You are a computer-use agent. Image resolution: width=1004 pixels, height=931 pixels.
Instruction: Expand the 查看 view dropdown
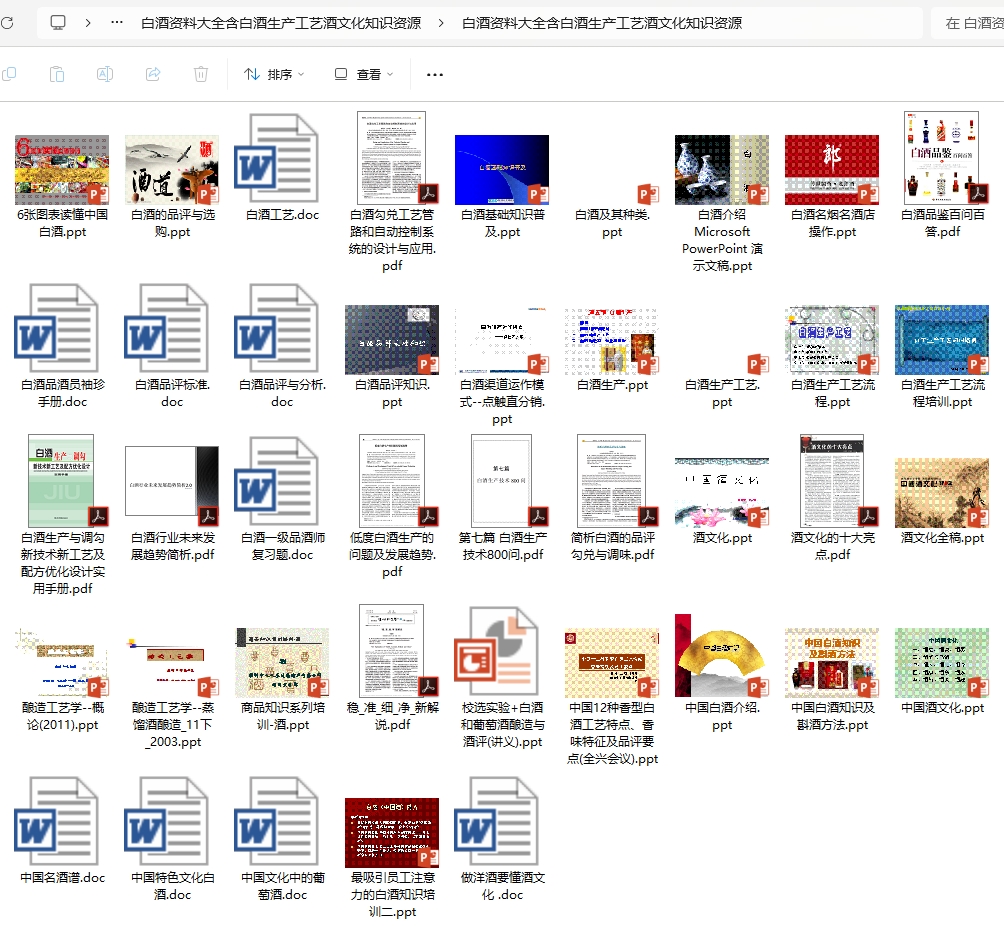364,74
